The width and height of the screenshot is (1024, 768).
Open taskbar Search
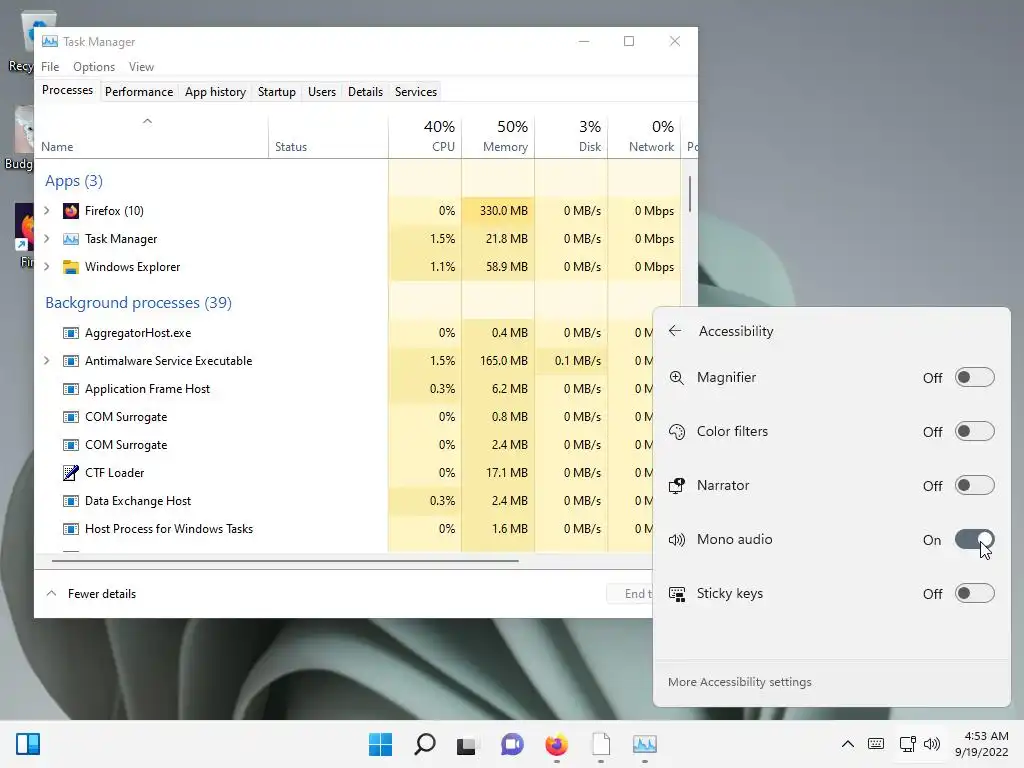(424, 744)
